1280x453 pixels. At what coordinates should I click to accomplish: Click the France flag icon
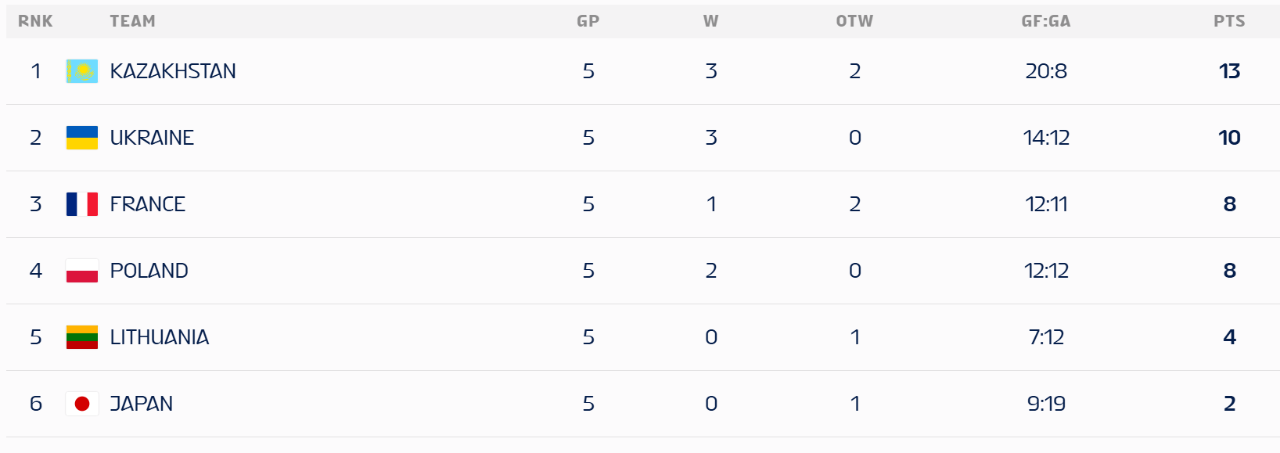(82, 204)
